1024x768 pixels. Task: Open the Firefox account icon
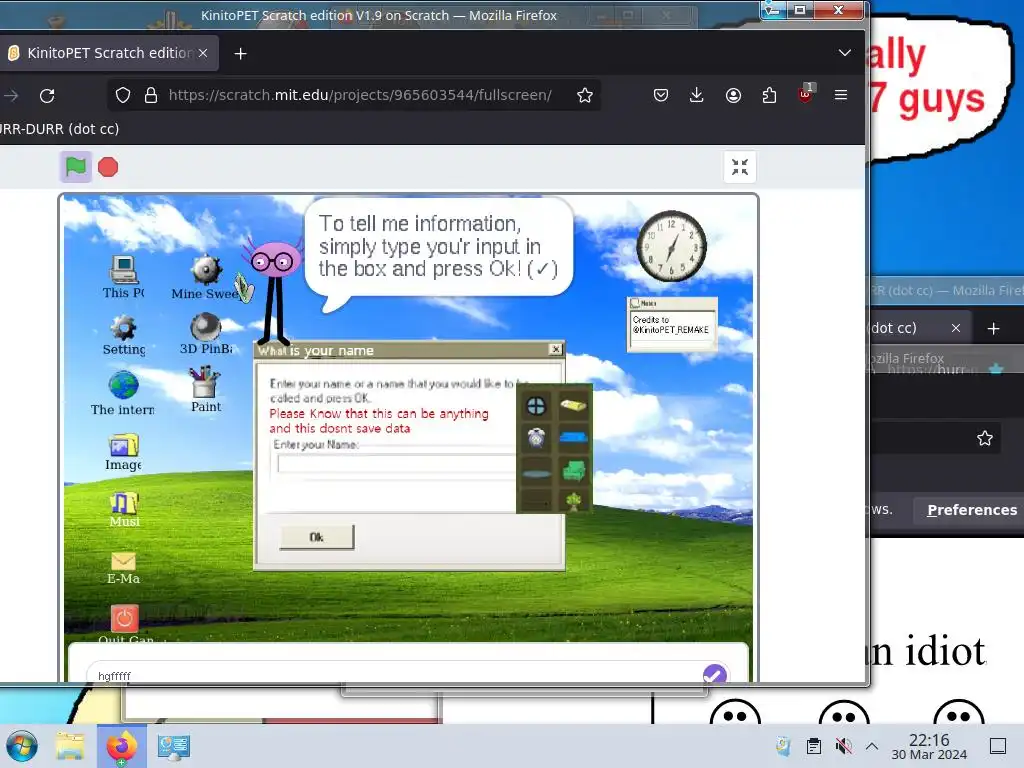pos(733,95)
